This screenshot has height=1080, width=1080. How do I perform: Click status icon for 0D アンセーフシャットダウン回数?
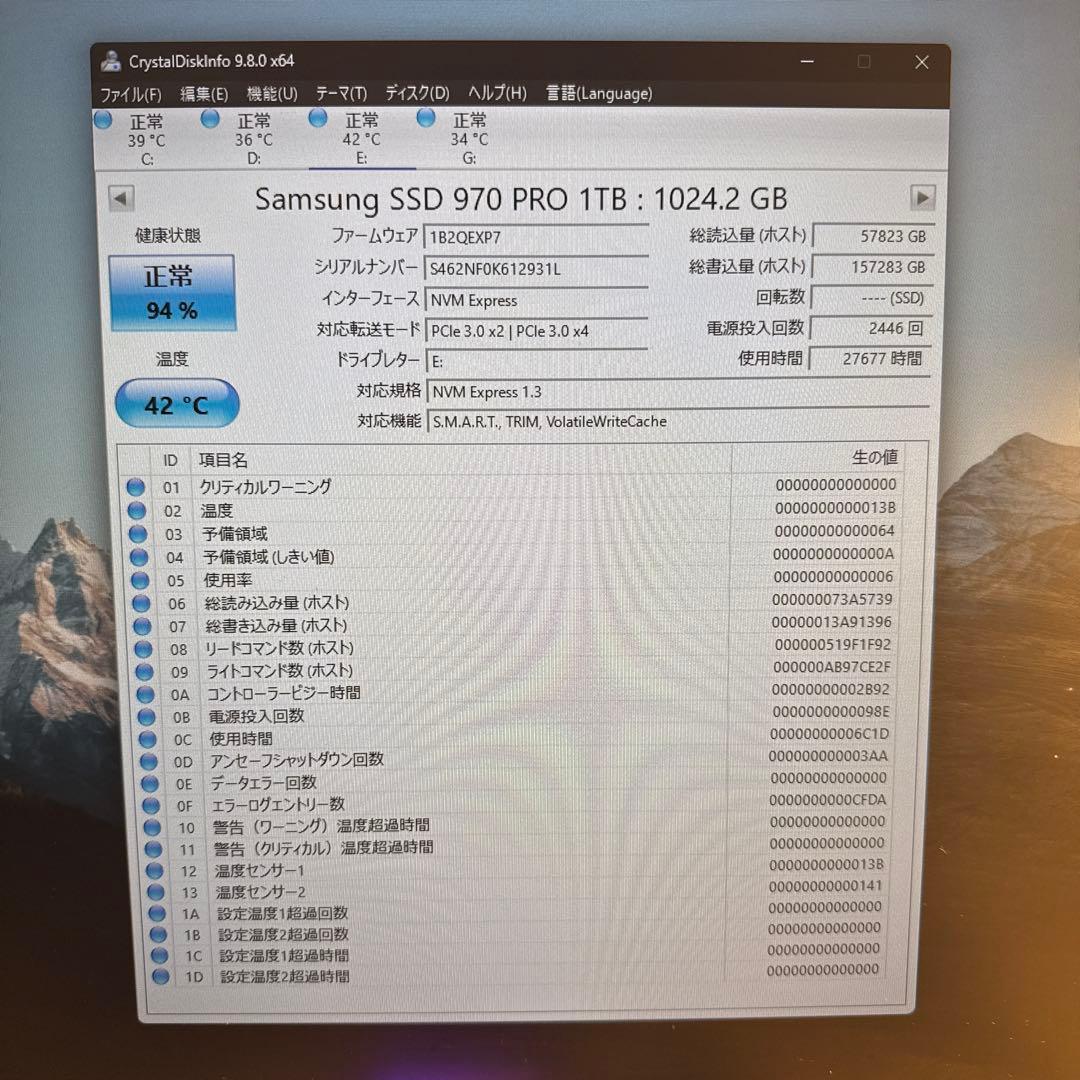tap(149, 762)
